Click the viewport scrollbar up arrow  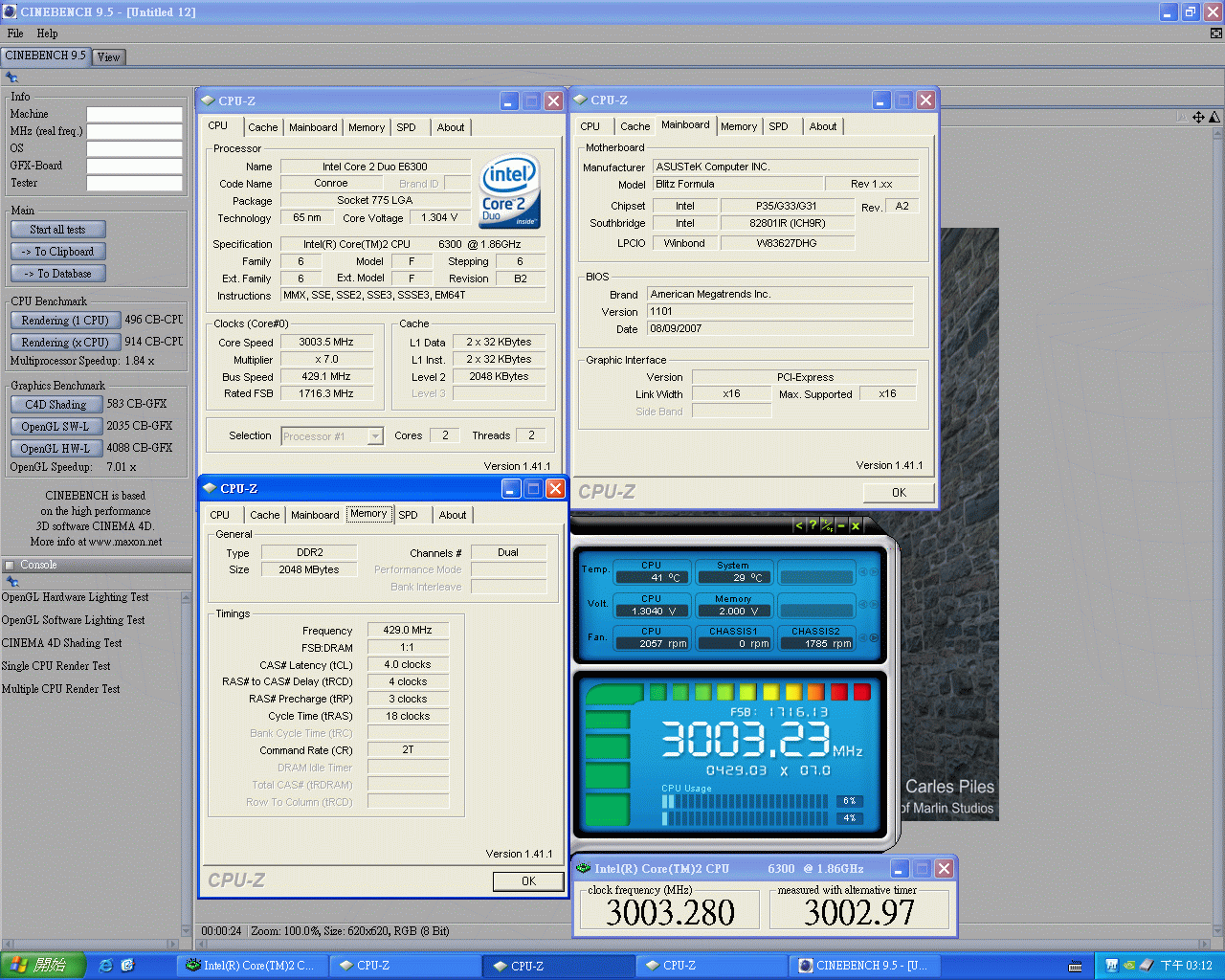1217,133
